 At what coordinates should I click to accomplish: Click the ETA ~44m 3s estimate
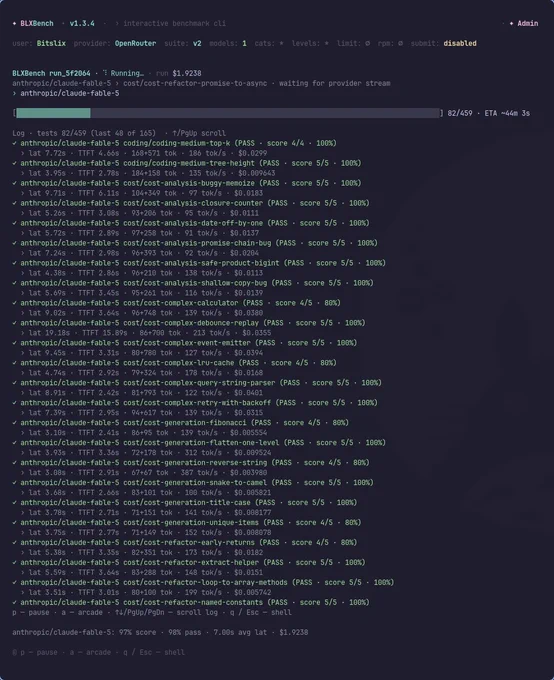507,113
